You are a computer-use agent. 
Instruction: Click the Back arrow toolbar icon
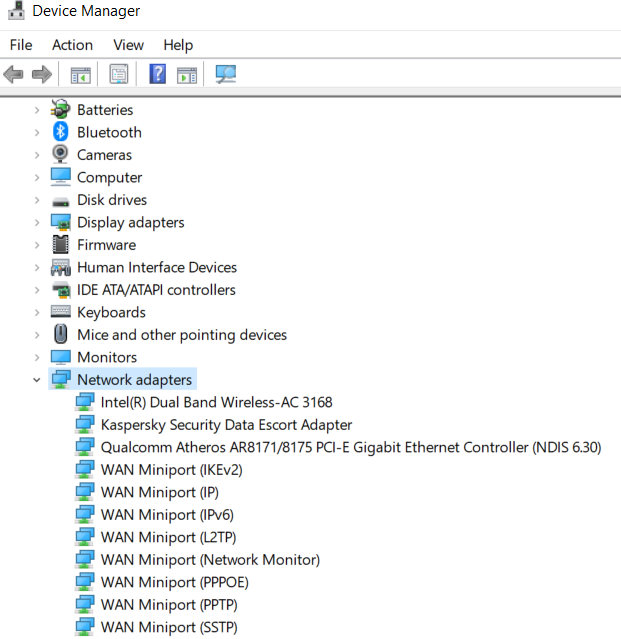(x=13, y=75)
